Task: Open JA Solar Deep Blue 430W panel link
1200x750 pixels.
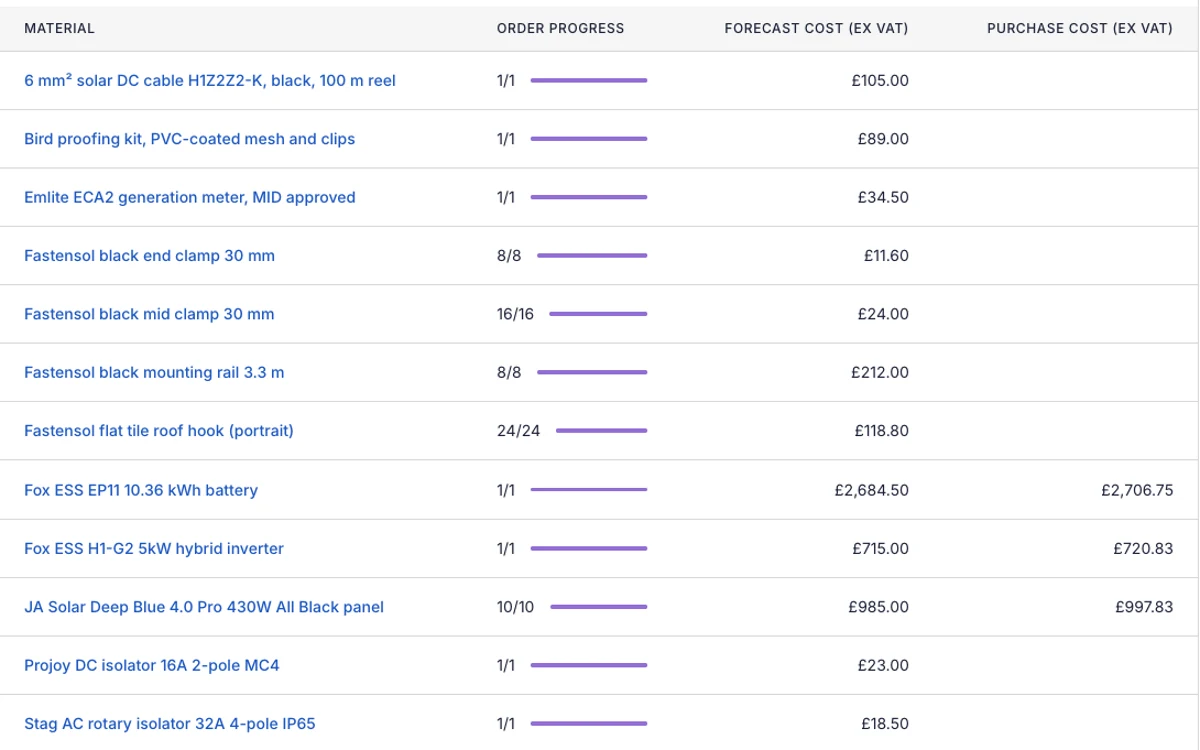Action: (204, 607)
